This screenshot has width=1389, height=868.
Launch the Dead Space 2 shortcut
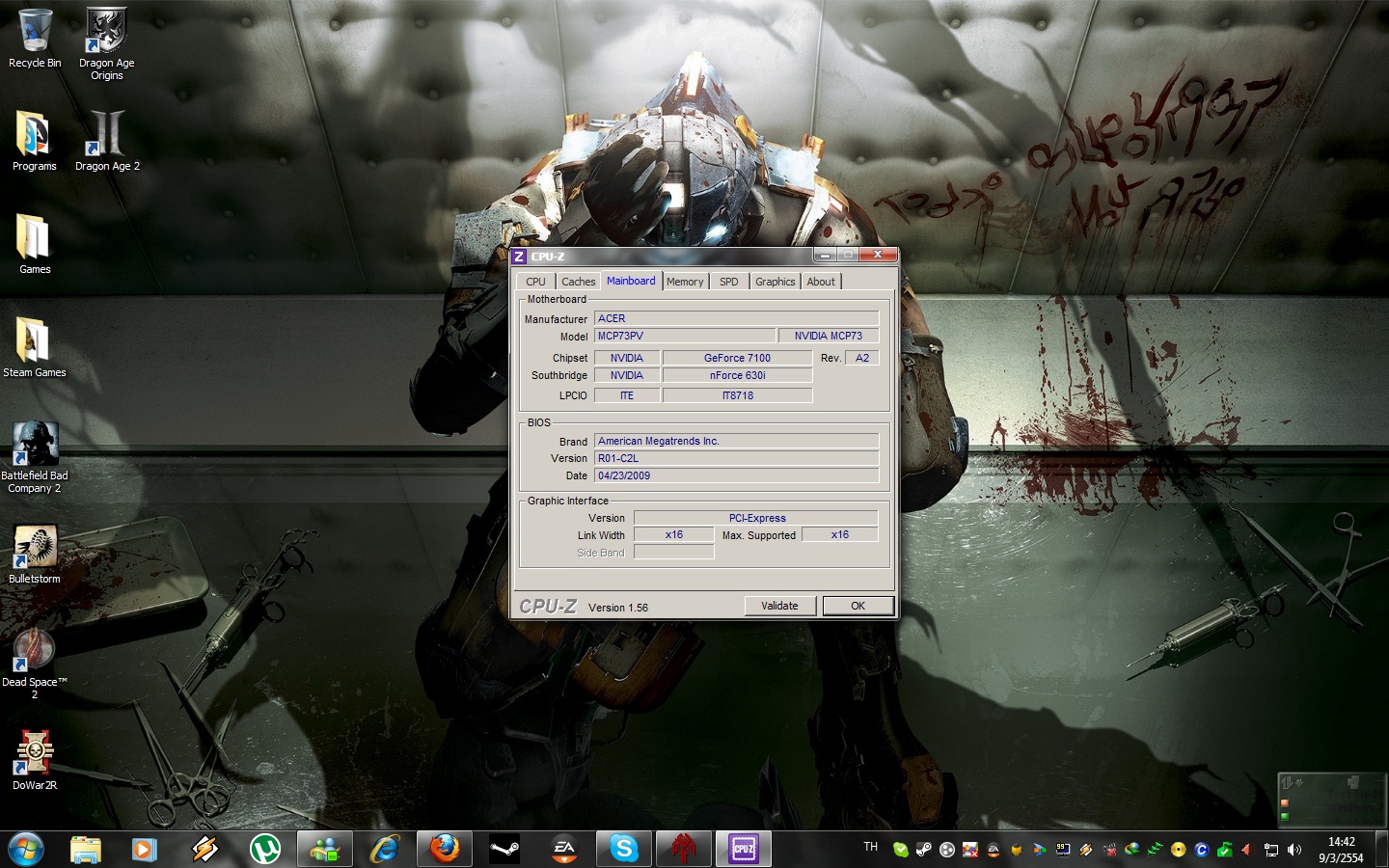point(35,664)
